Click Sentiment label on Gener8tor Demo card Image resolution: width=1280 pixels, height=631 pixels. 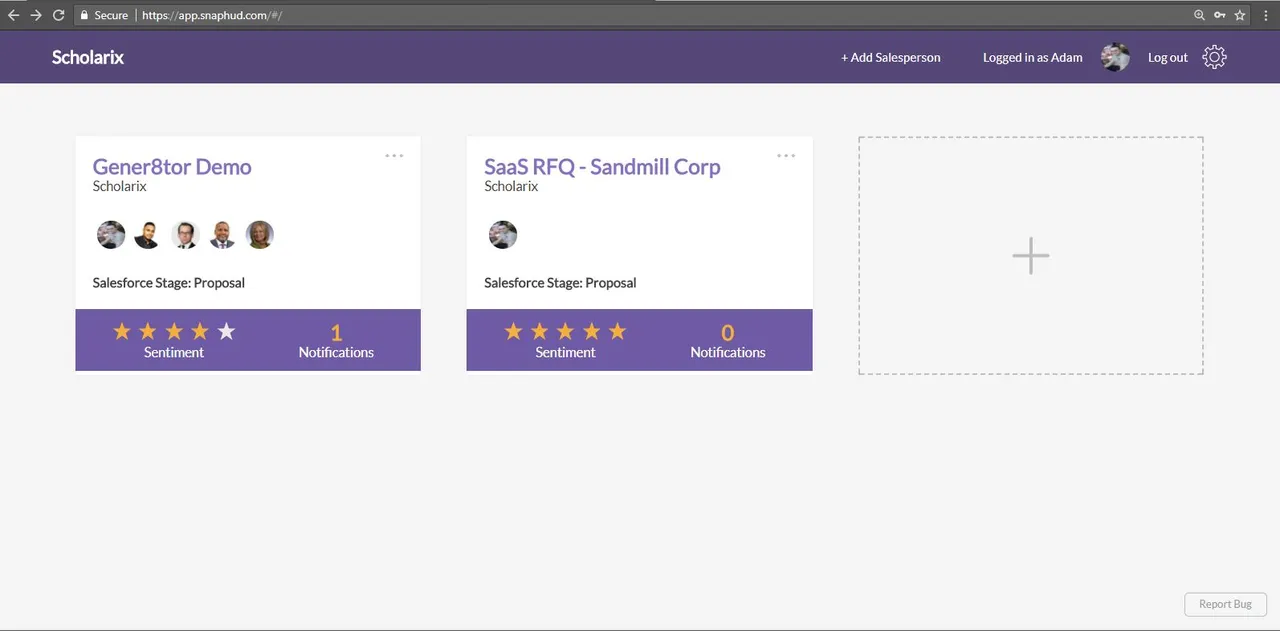pyautogui.click(x=174, y=352)
